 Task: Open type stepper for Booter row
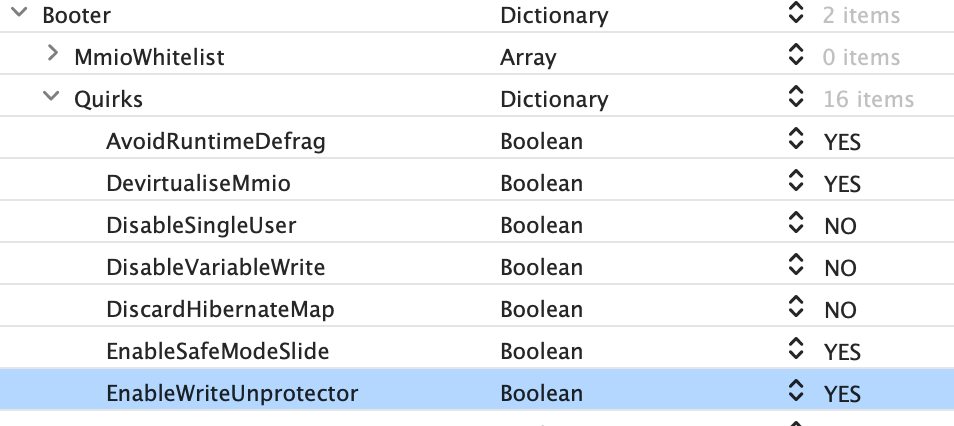point(796,15)
